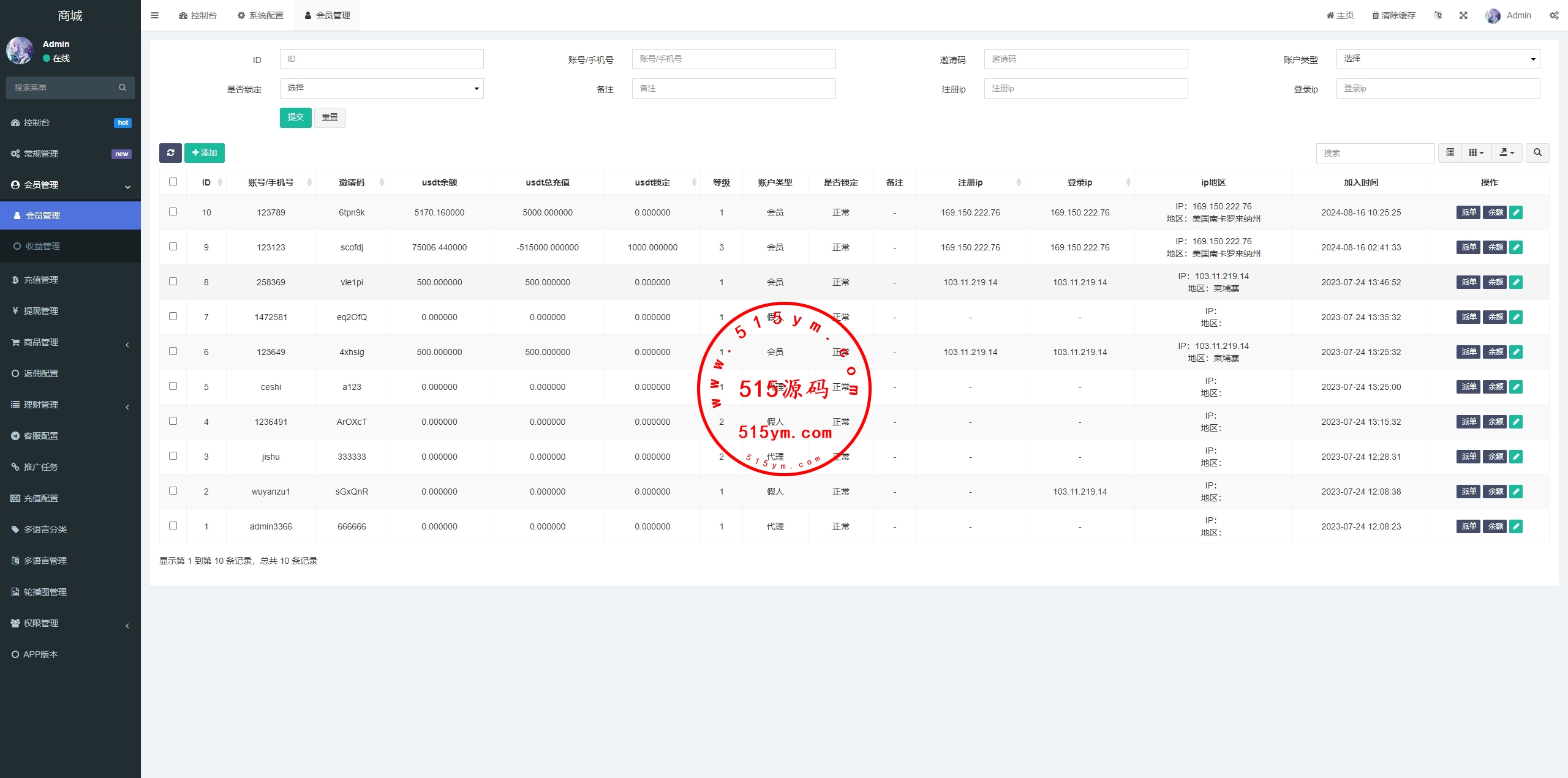Check the checkbox for row ID 9

pyautogui.click(x=173, y=247)
